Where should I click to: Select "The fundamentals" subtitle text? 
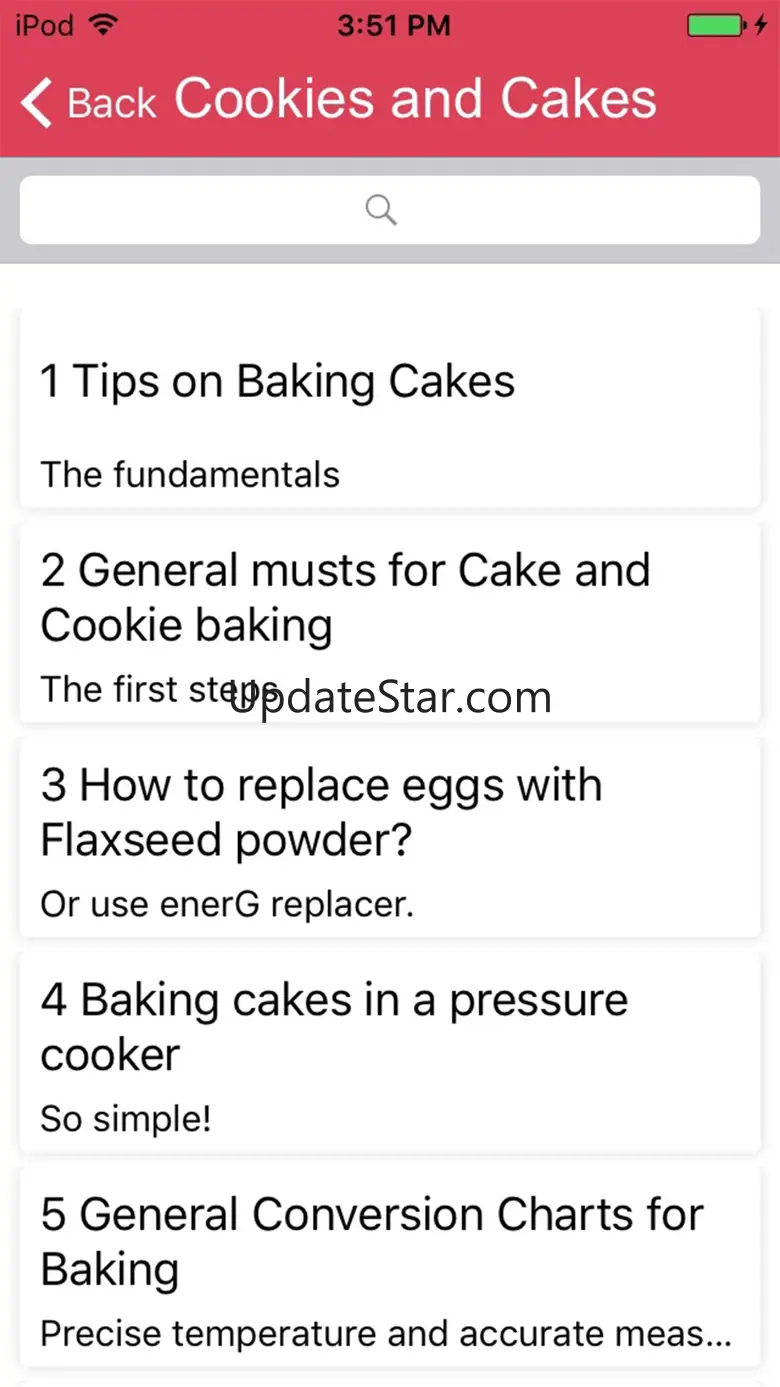(190, 474)
